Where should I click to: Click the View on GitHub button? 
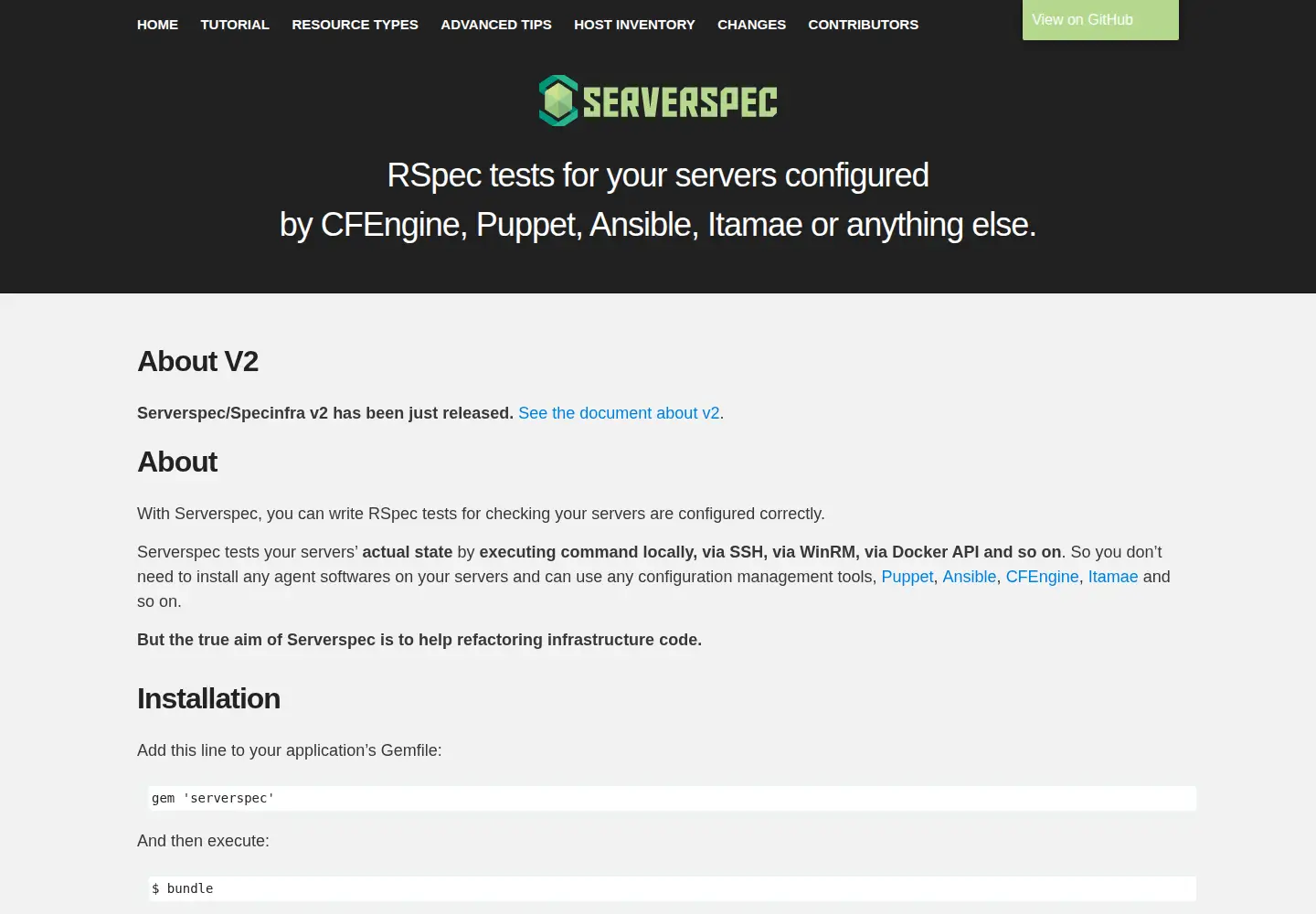point(1100,20)
